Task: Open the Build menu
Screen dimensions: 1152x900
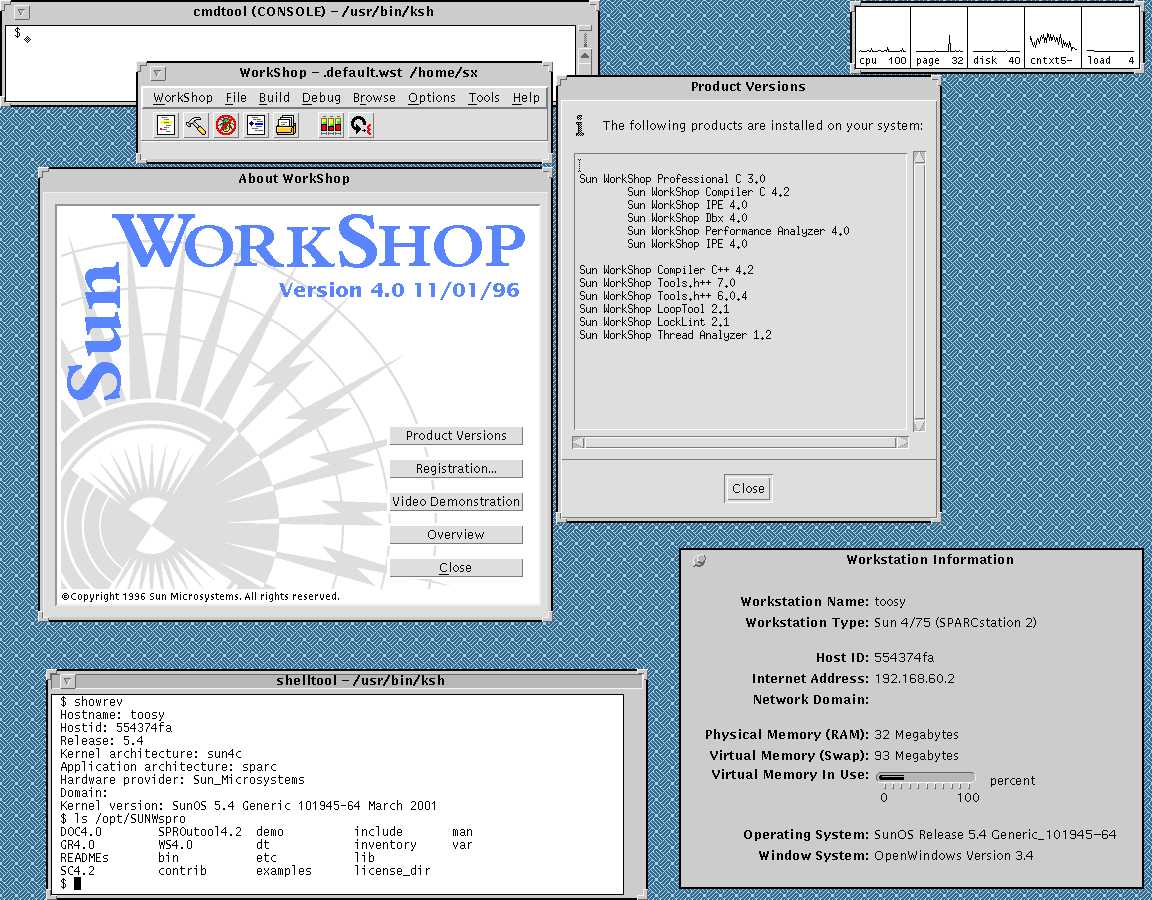Action: point(274,98)
